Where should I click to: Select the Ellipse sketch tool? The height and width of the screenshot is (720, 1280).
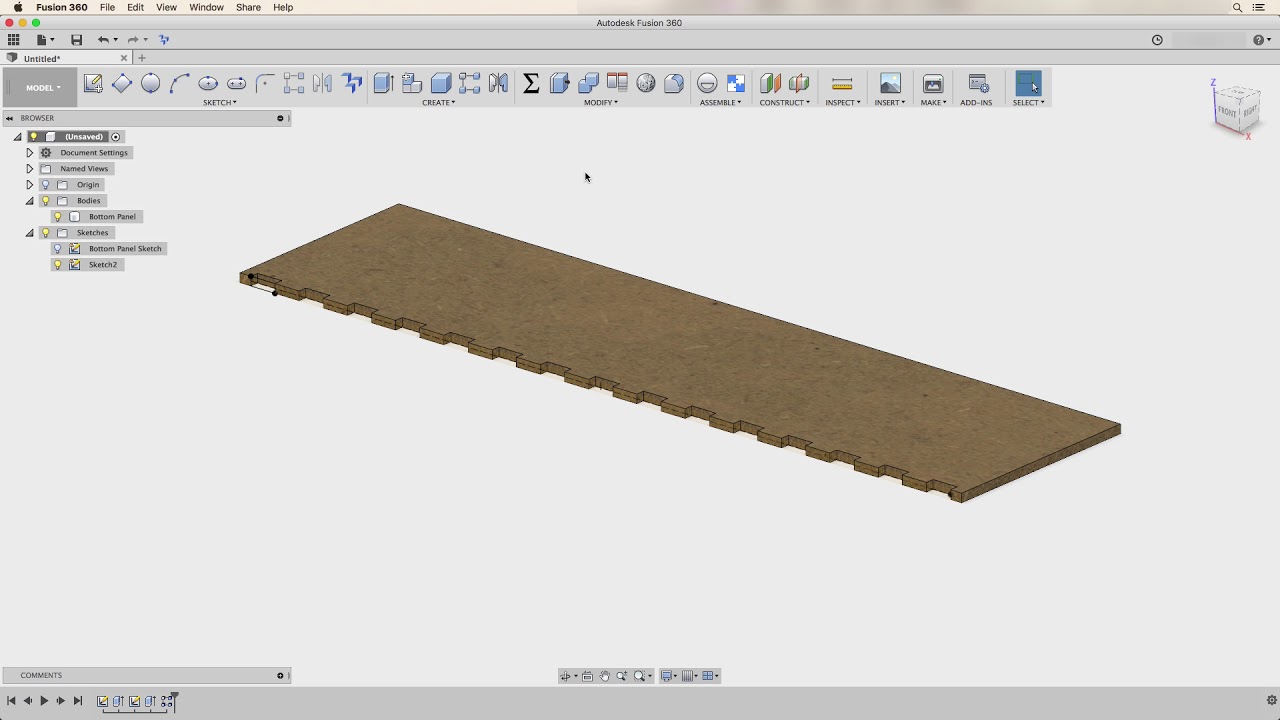(x=208, y=84)
